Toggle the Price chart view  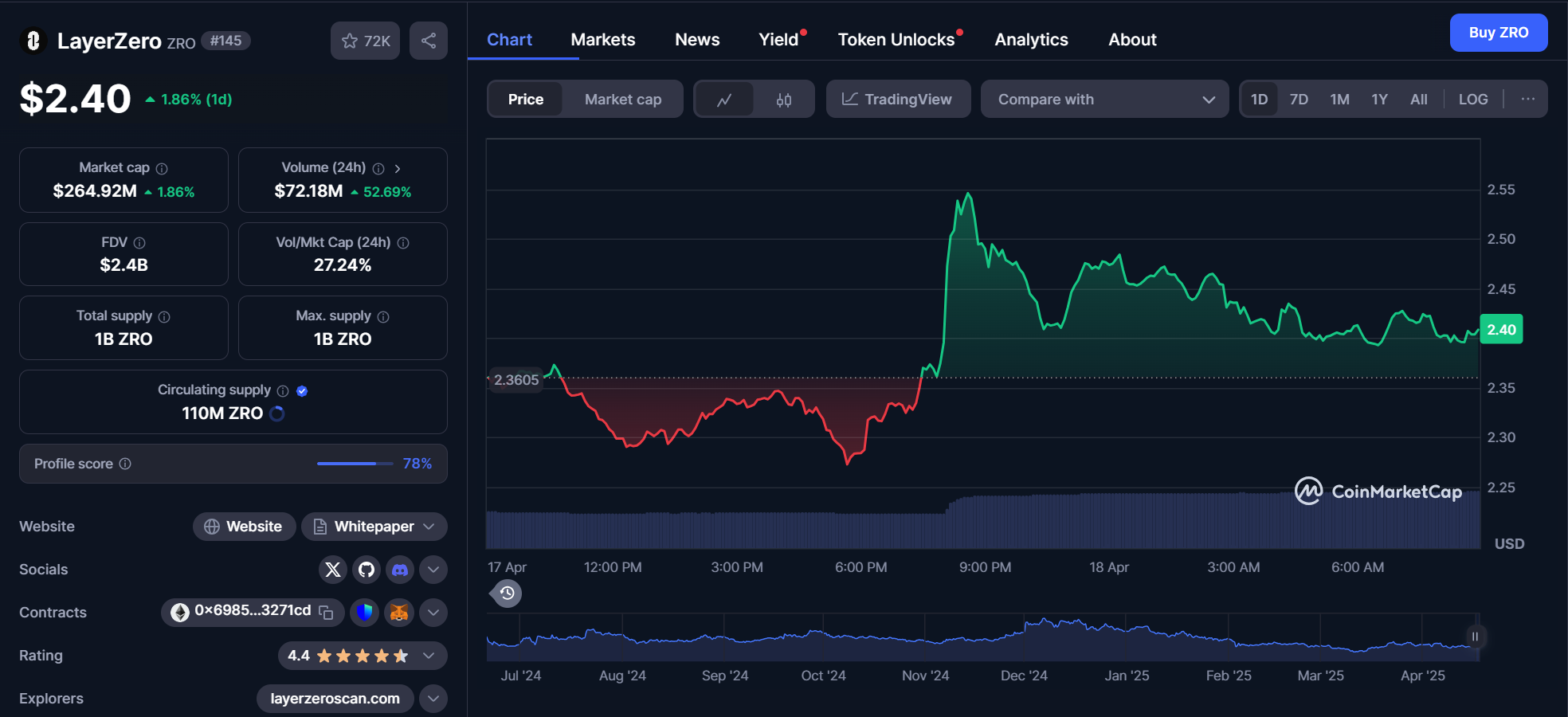526,100
